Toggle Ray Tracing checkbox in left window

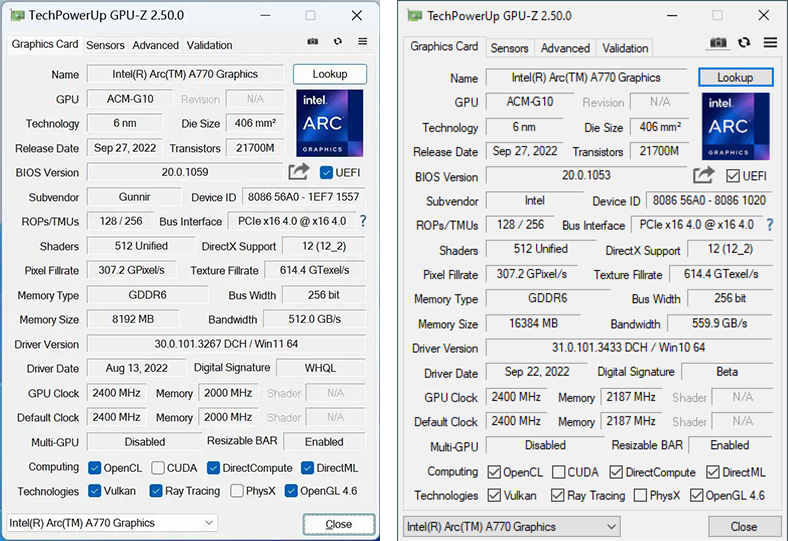pos(156,491)
